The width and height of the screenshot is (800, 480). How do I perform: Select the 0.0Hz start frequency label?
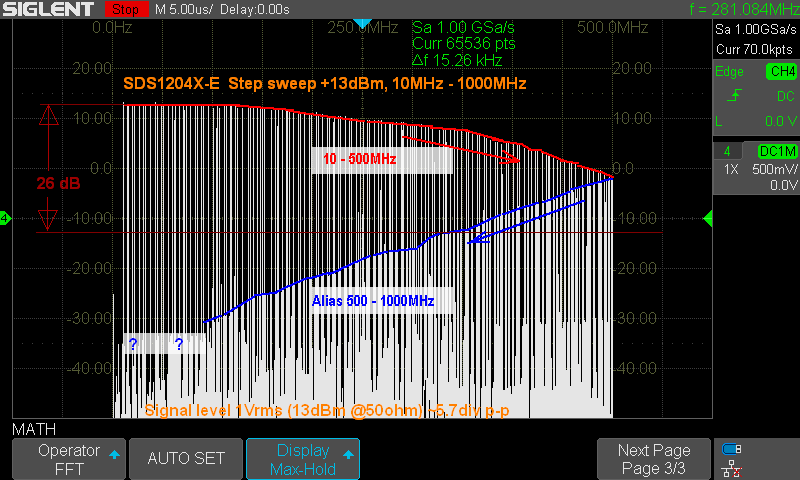(x=112, y=28)
